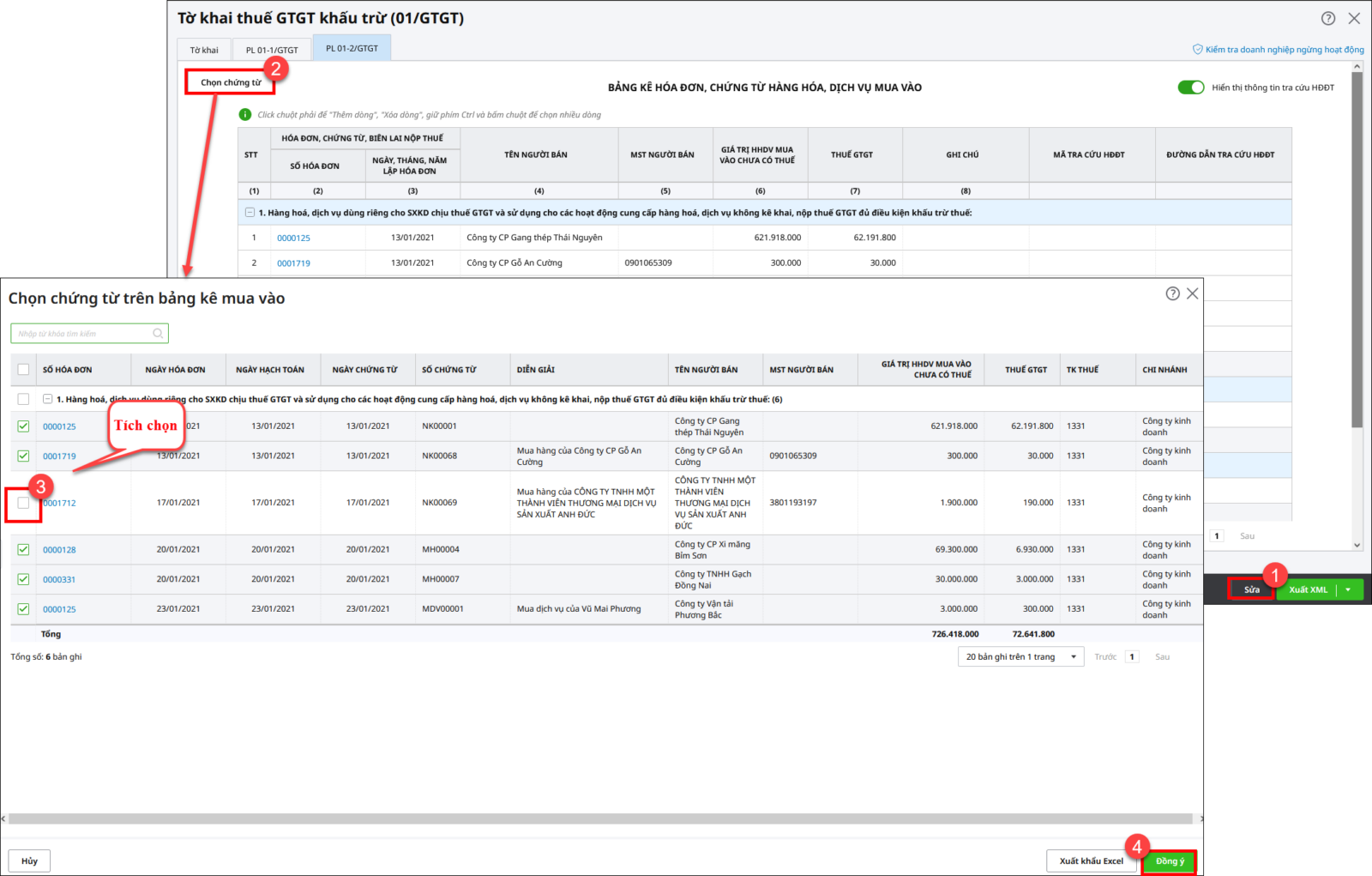Click help icon in Tờ khai thuế header

pyautogui.click(x=1327, y=18)
